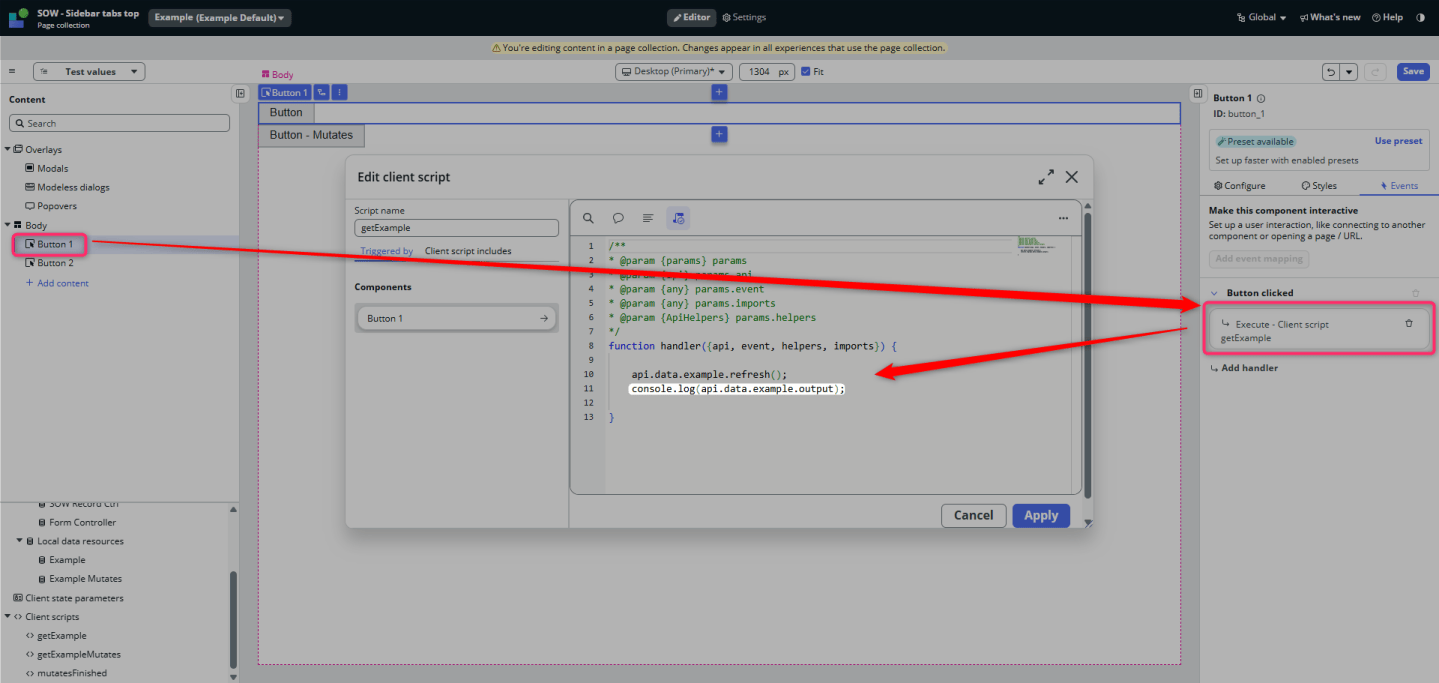
Task: Open Example (Example Default) variant dropdown
Action: 219,17
